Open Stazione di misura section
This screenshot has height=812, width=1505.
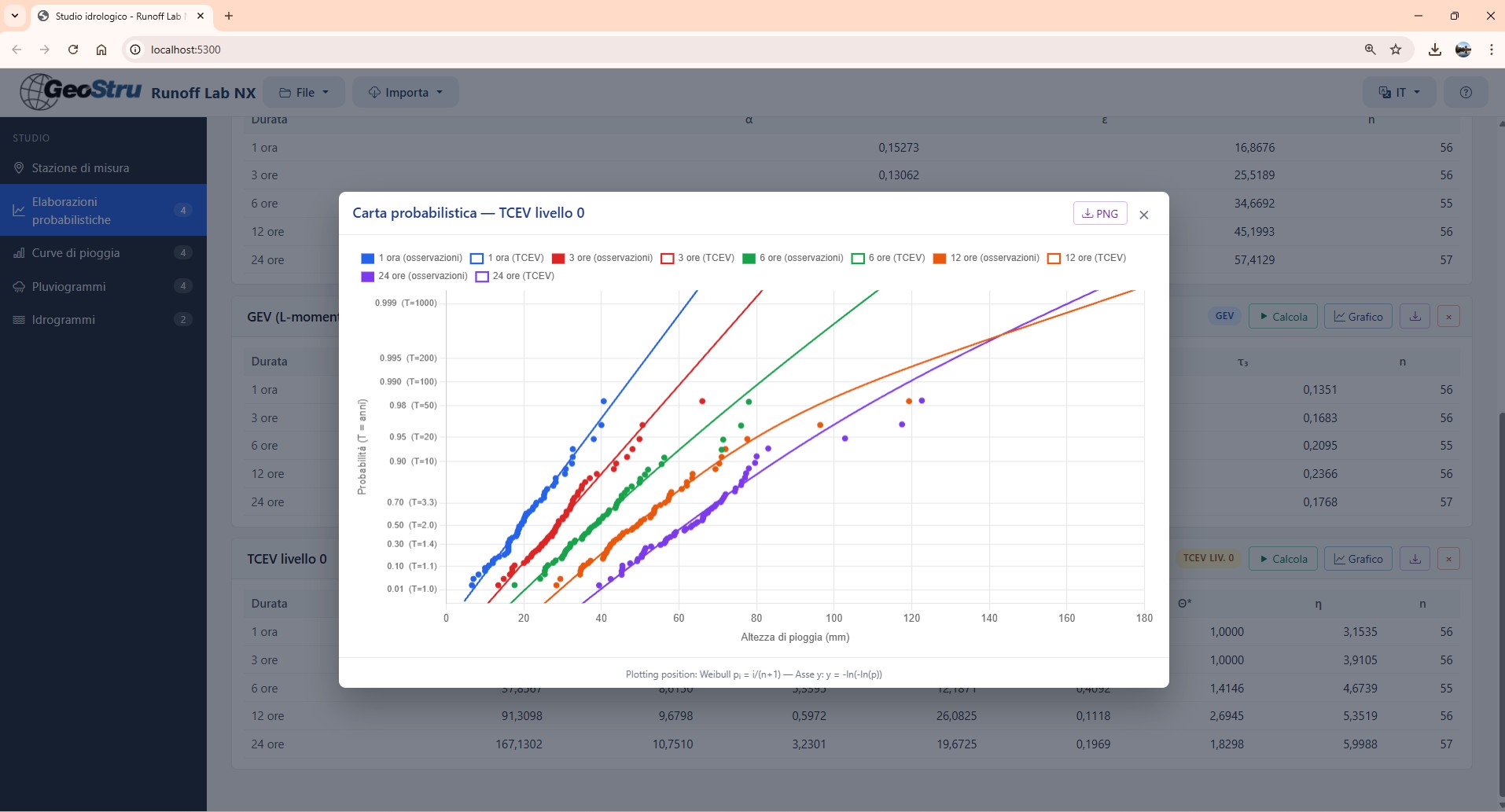click(x=80, y=168)
